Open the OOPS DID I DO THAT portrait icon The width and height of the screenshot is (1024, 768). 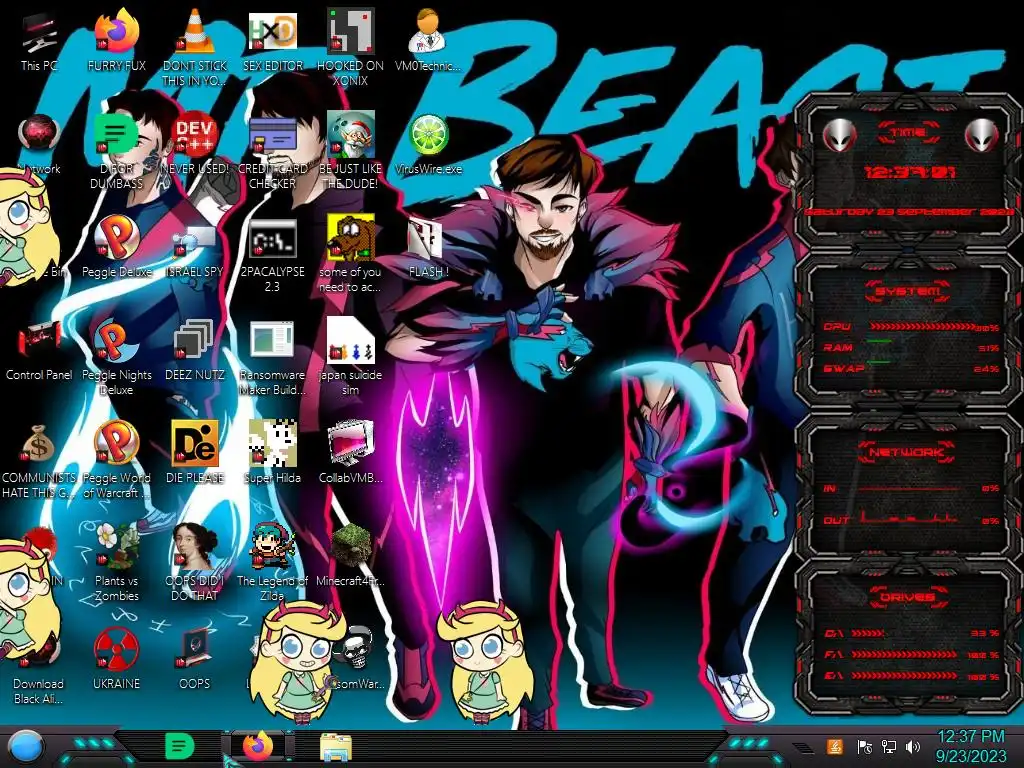tap(195, 546)
